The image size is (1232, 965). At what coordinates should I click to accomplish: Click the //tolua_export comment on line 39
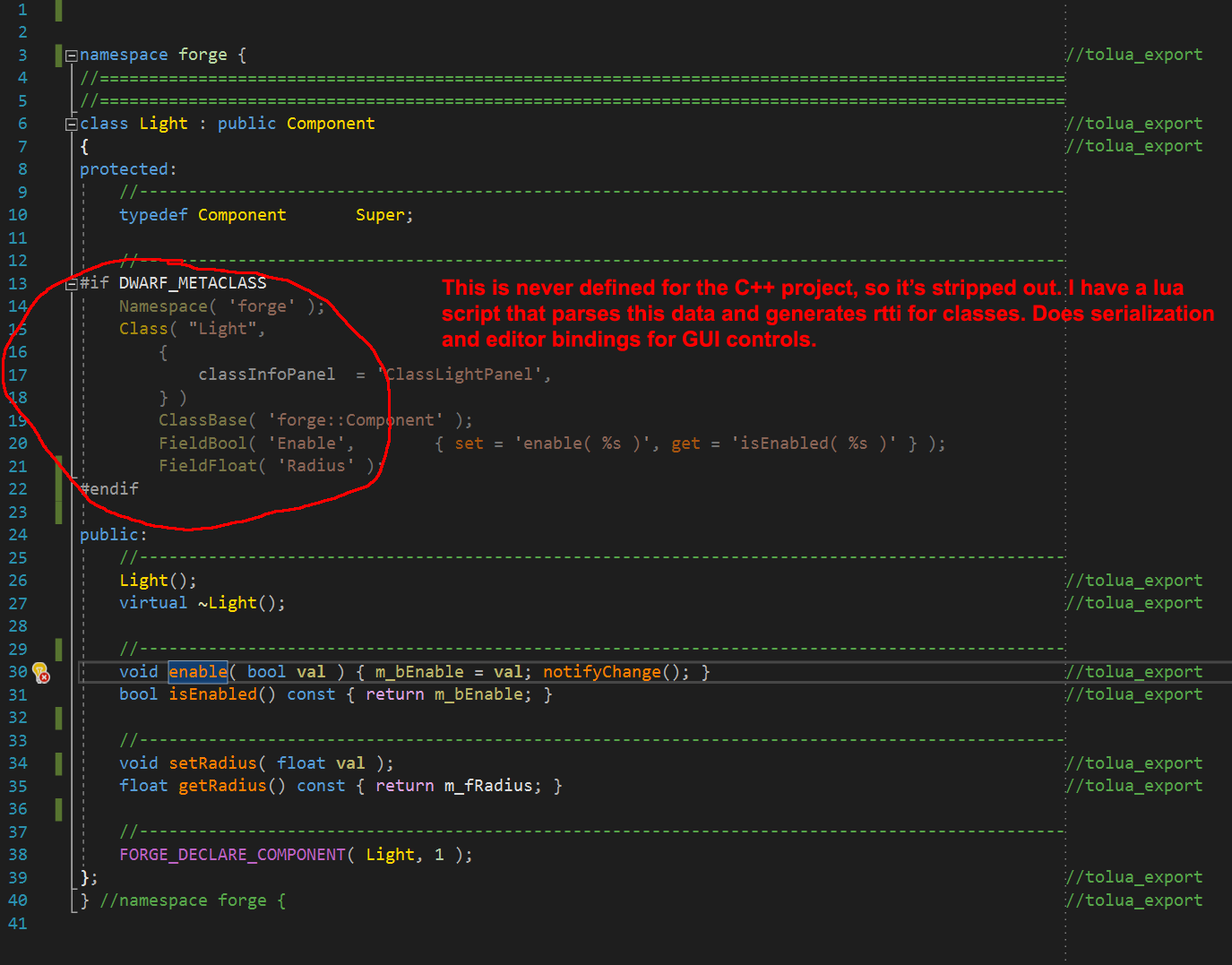1133,877
